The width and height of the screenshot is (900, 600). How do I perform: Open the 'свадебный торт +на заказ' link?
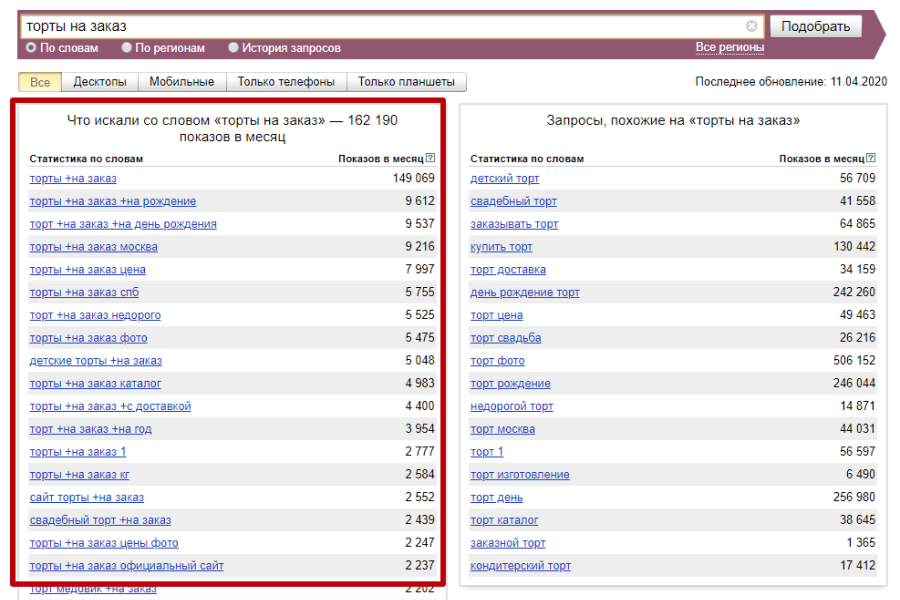click(x=100, y=520)
